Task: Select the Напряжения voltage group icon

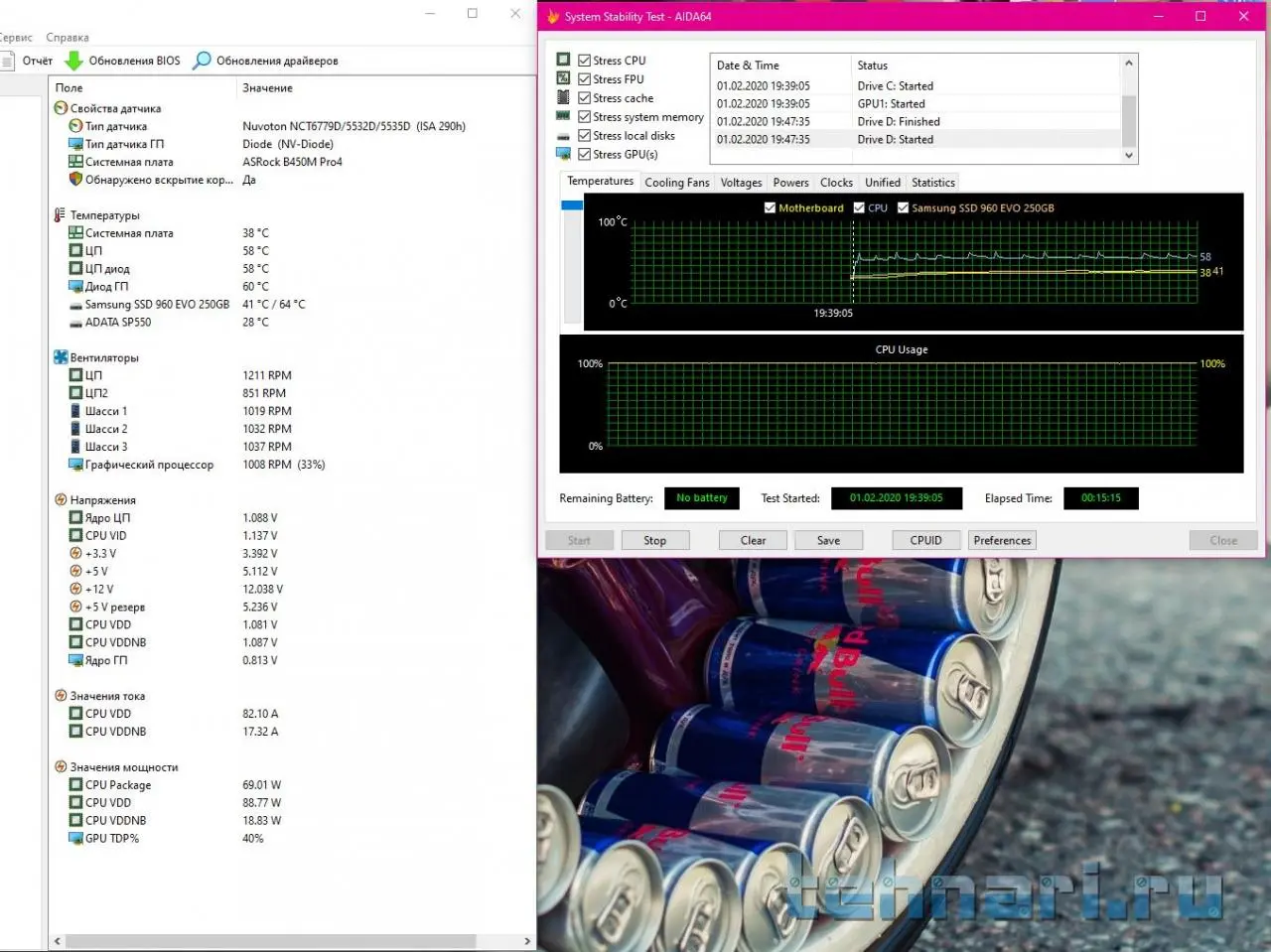Action: (61, 500)
